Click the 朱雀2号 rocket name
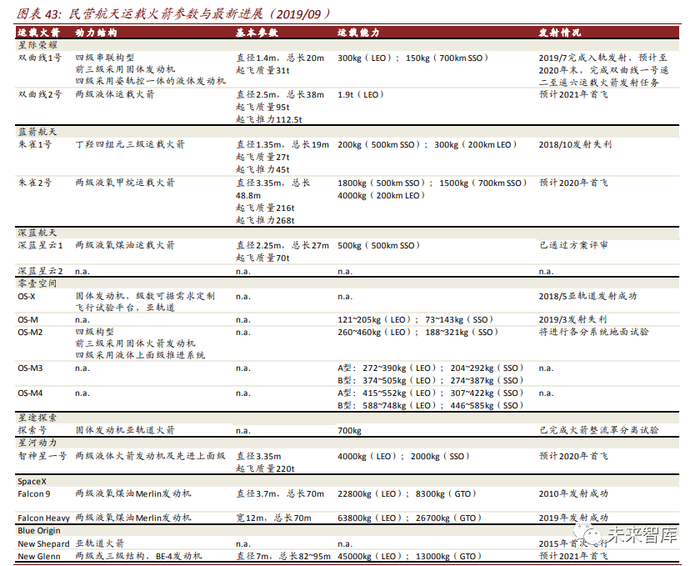The width and height of the screenshot is (700, 566). coord(34,183)
